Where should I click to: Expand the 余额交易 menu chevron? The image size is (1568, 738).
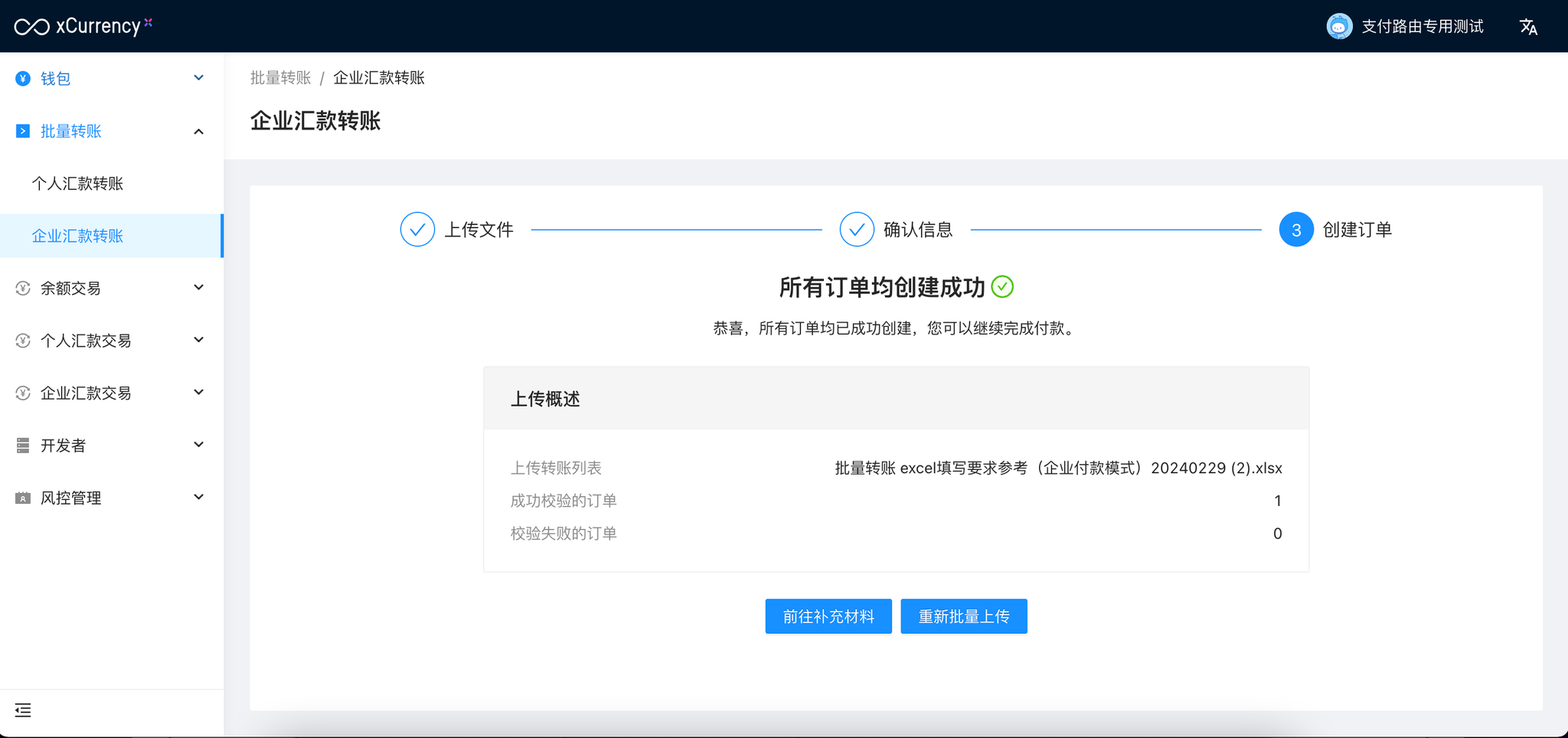(x=198, y=288)
